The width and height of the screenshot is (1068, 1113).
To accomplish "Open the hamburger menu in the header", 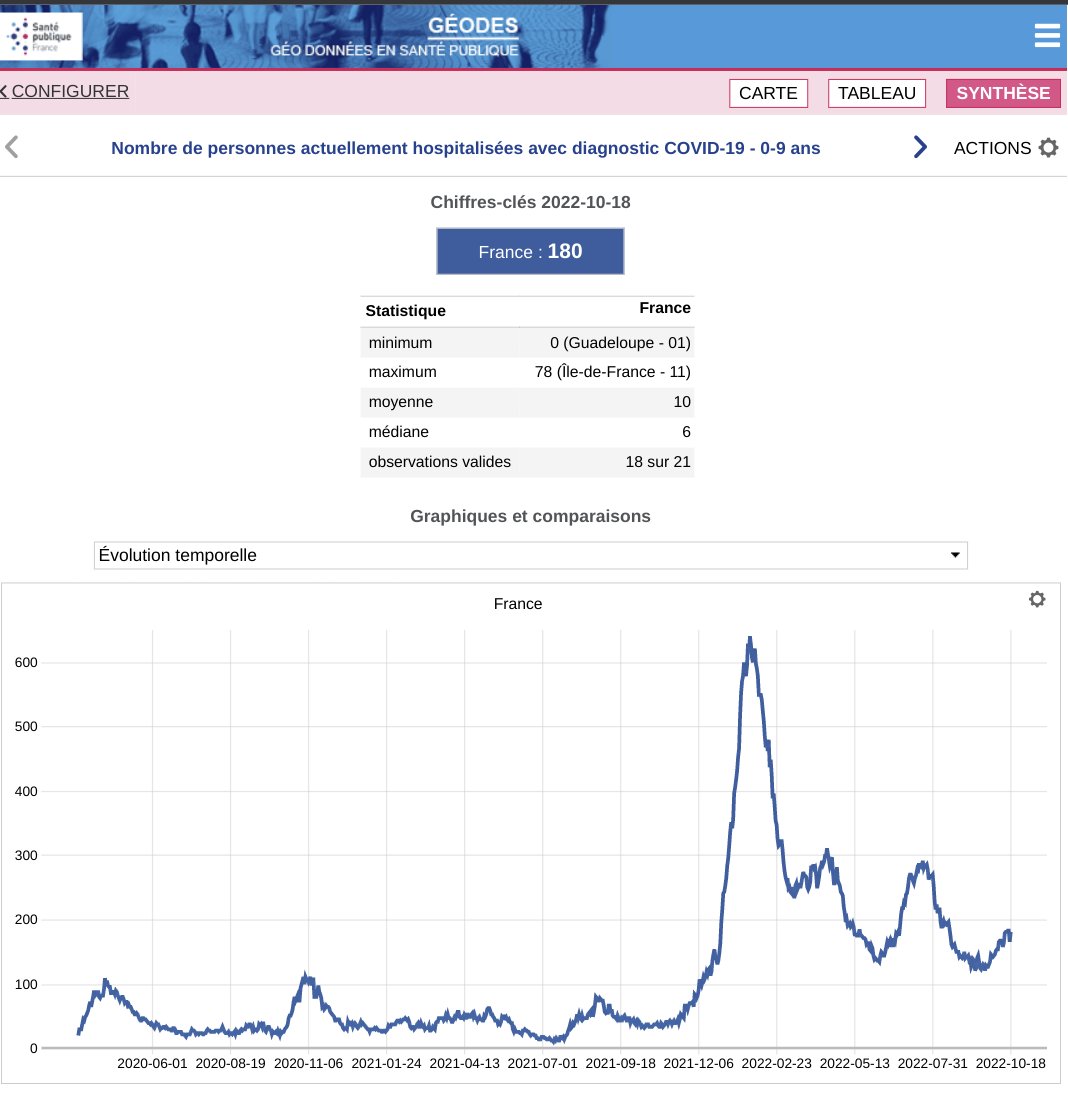I will pyautogui.click(x=1047, y=35).
